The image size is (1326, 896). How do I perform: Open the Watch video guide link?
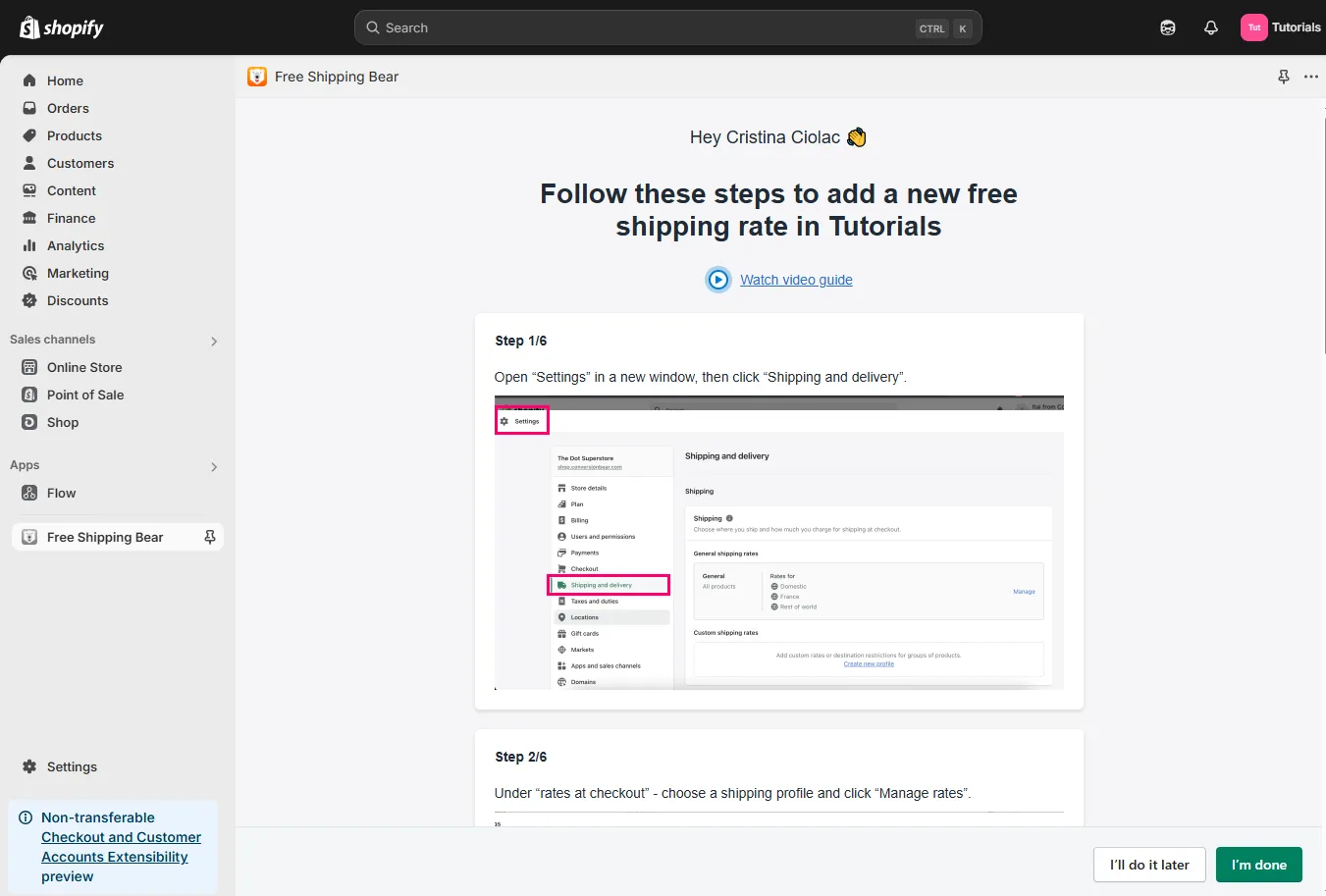coord(795,280)
